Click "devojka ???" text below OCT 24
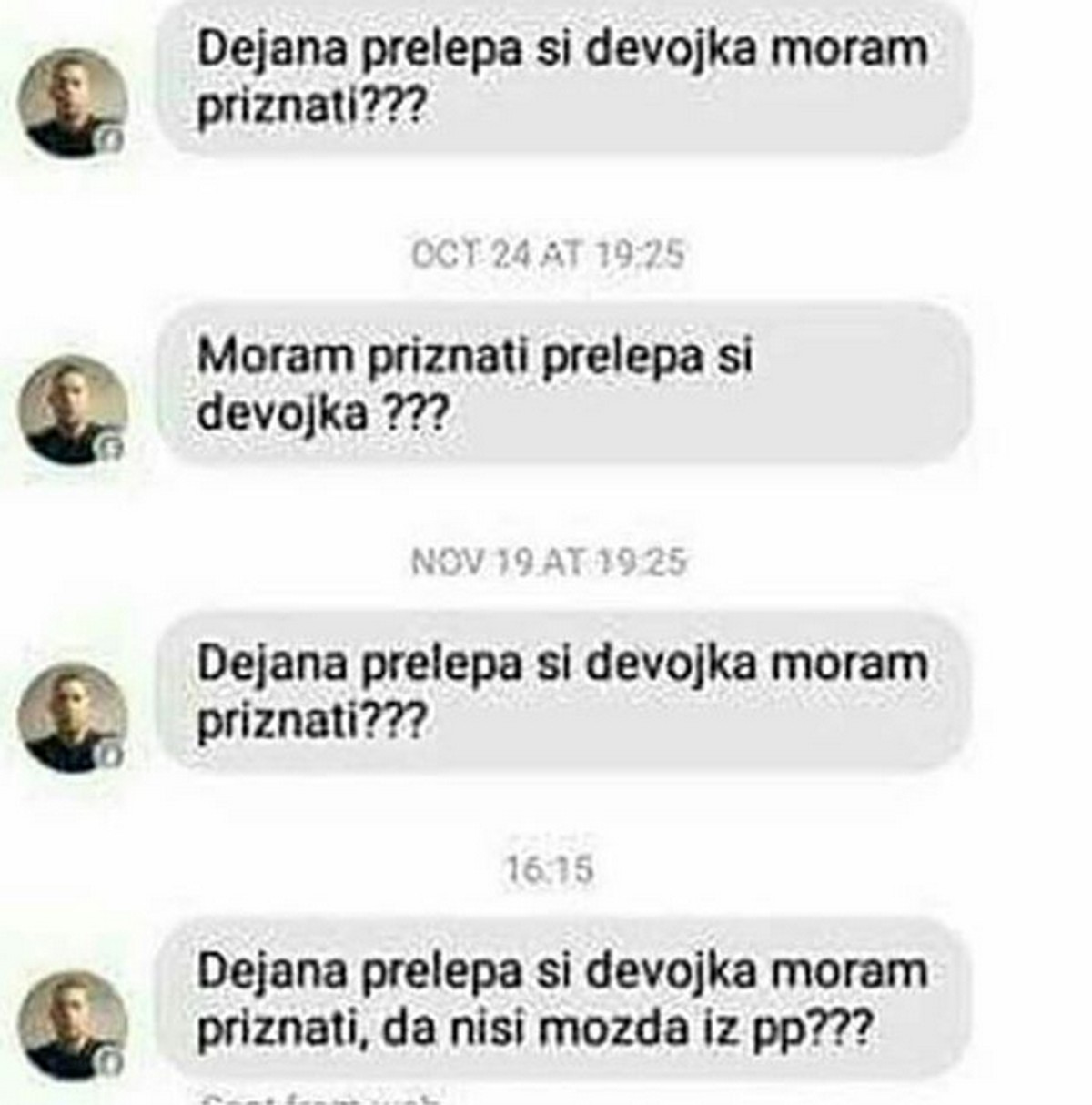Image resolution: width=1092 pixels, height=1105 pixels. coord(323,415)
